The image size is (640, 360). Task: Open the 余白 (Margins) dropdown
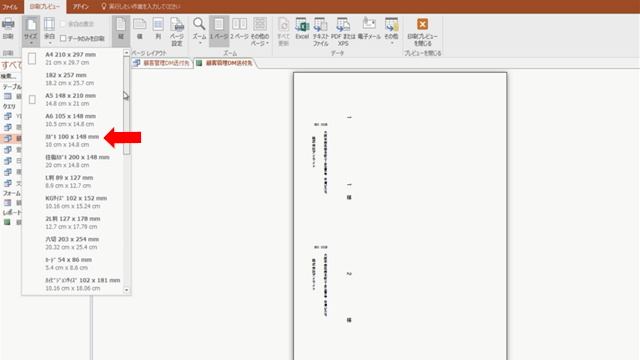click(49, 31)
